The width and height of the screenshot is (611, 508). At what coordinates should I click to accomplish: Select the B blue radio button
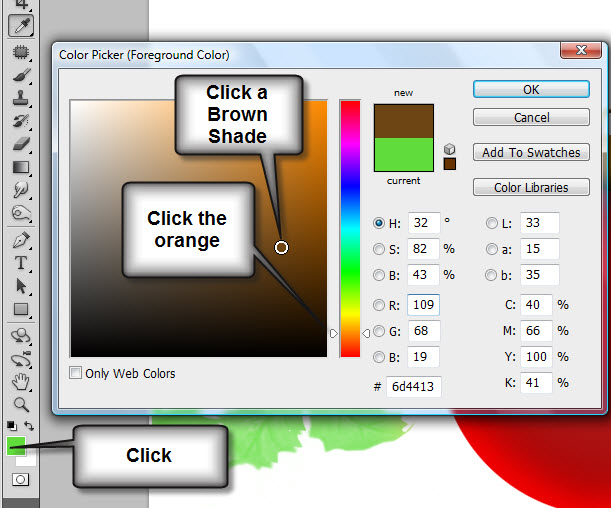[378, 357]
